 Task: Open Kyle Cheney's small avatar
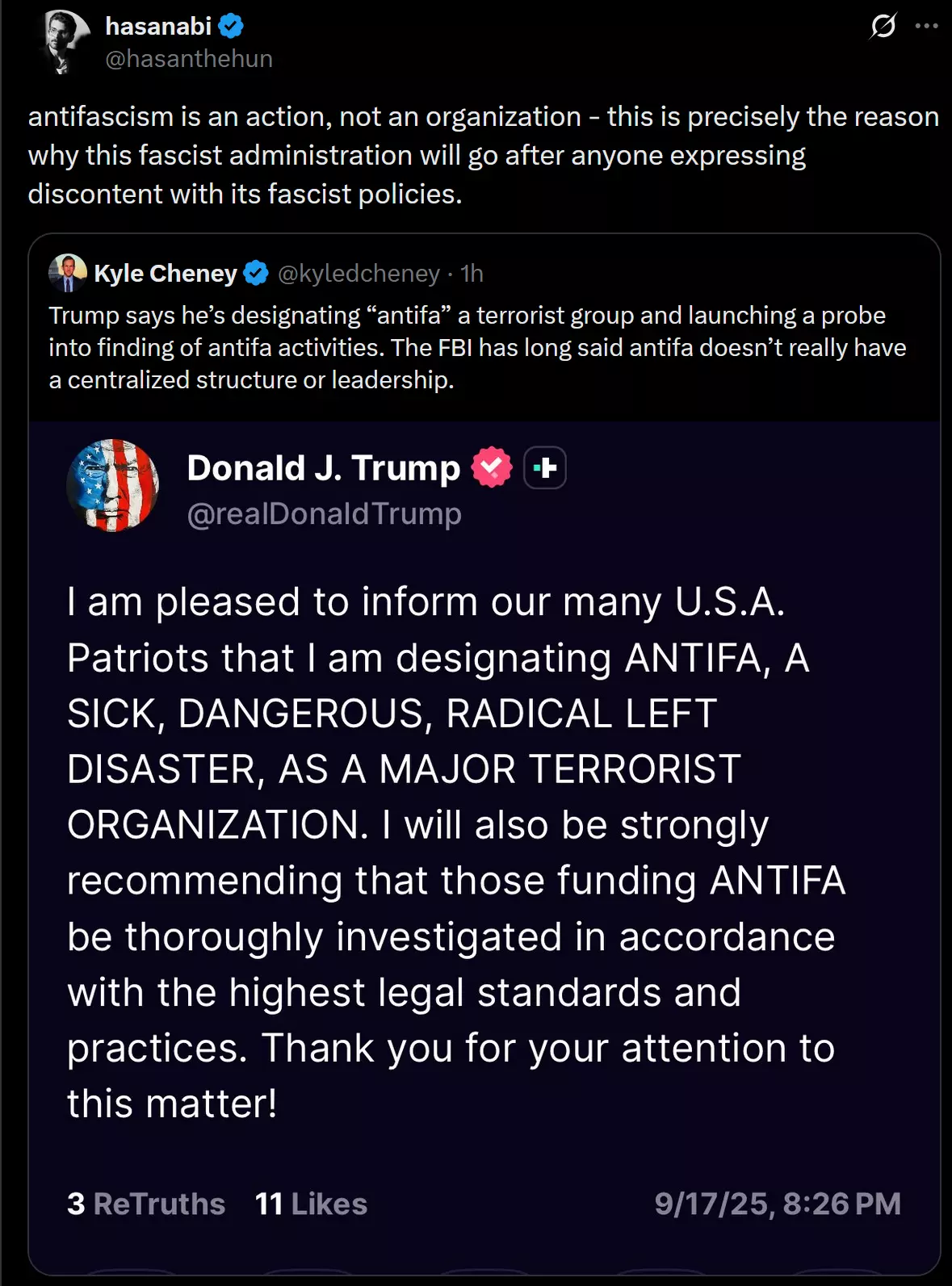(x=68, y=273)
